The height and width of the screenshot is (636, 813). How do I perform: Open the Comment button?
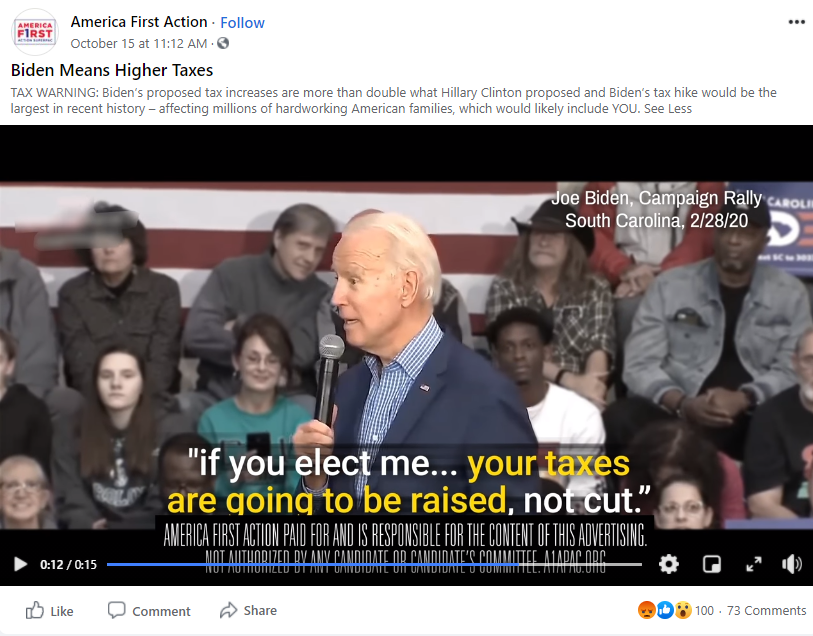[149, 611]
